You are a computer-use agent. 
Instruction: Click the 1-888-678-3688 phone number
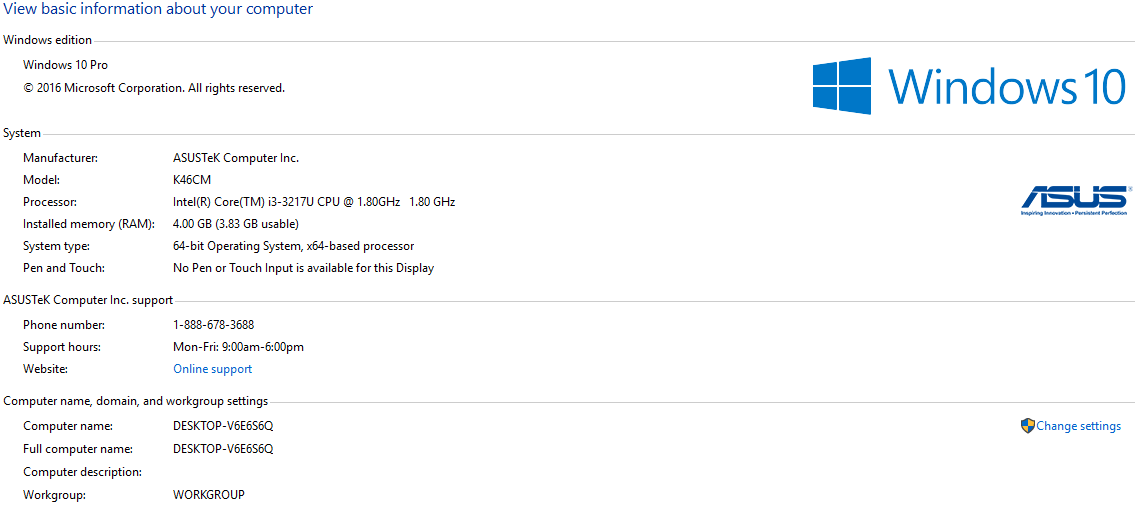point(213,325)
